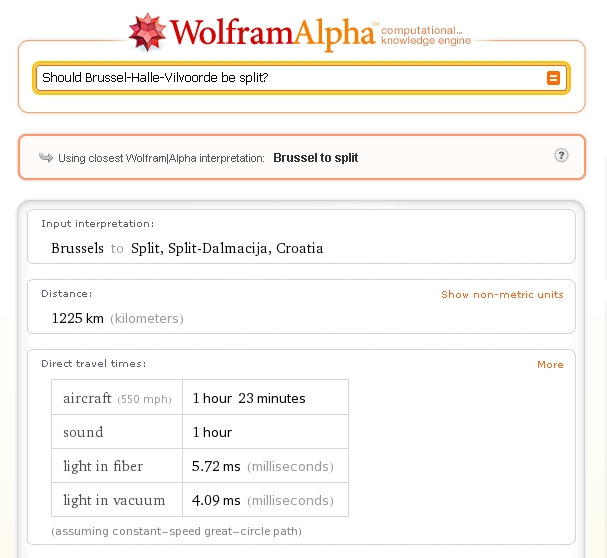Click the orange compute button in search box

tap(553, 78)
